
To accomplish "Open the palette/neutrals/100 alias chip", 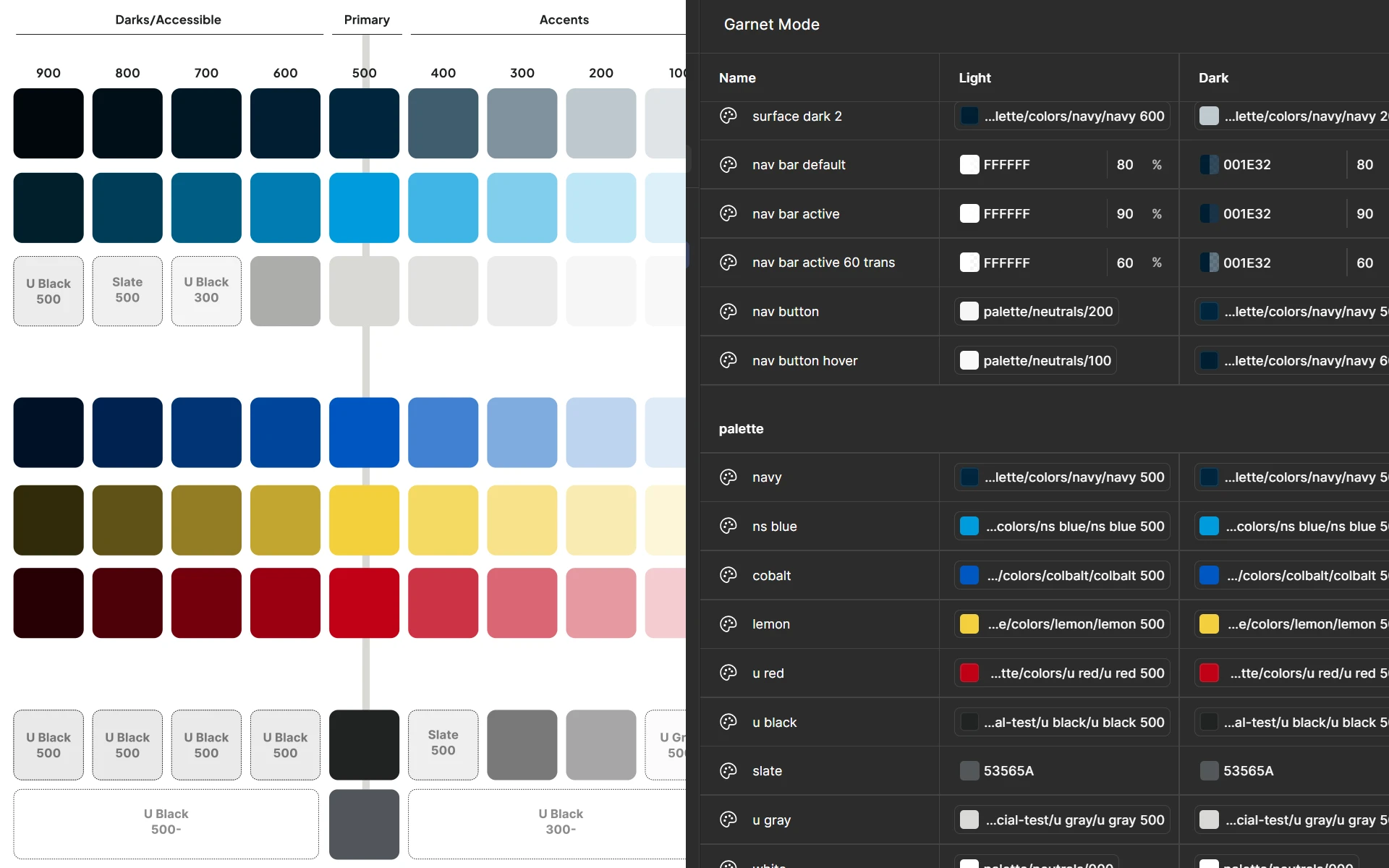I will [x=1035, y=360].
